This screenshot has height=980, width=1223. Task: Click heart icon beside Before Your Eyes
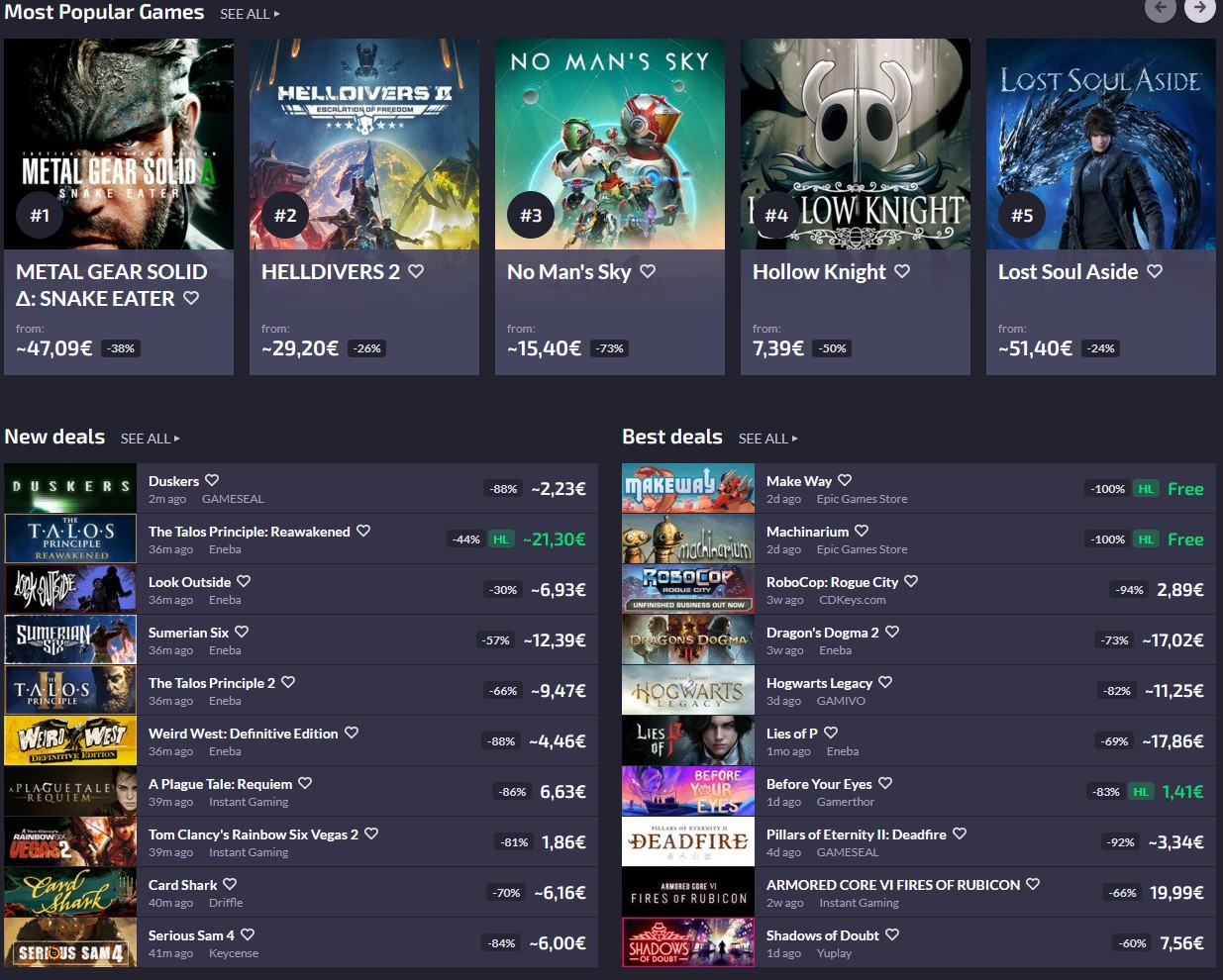[885, 783]
